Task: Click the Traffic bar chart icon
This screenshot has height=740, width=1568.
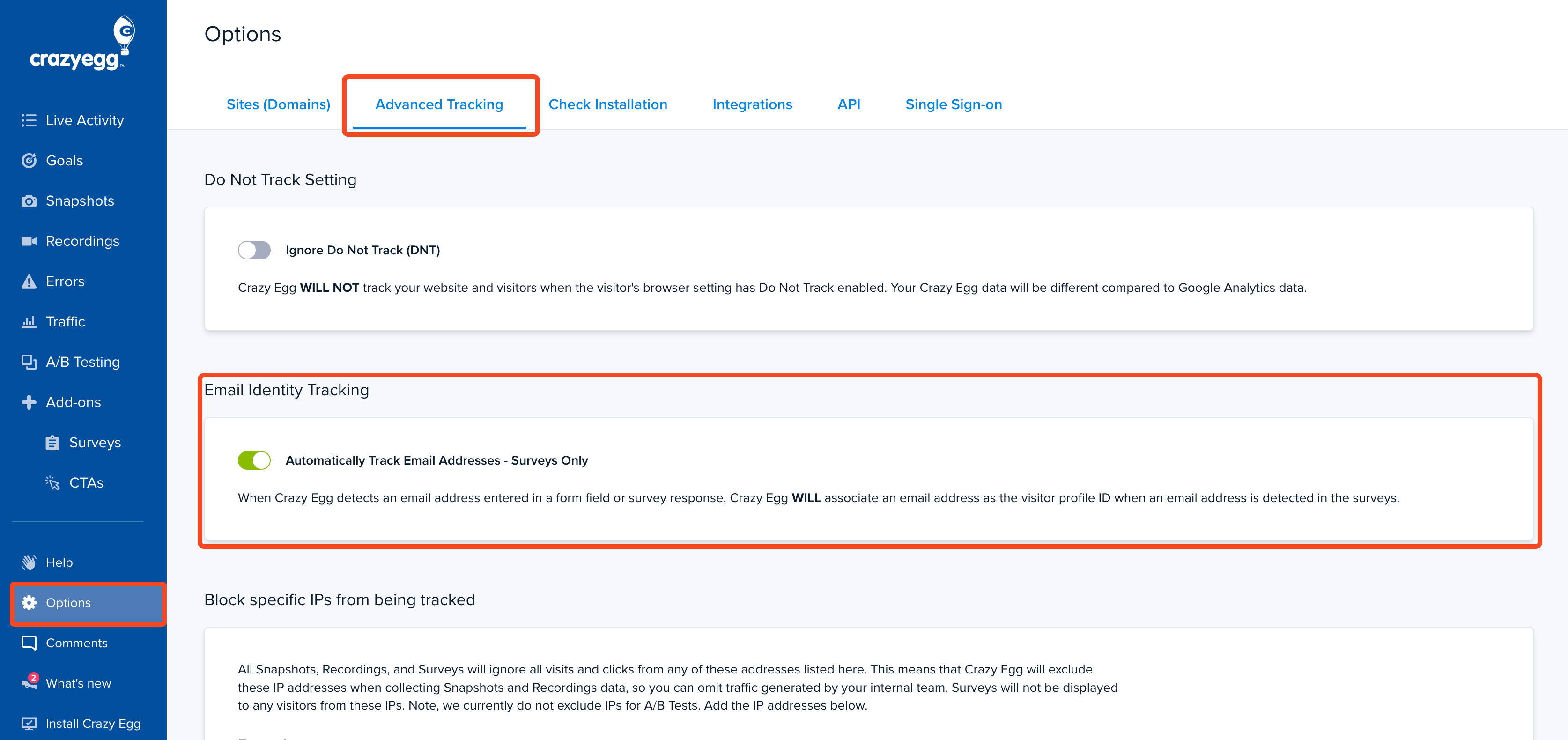Action: point(29,321)
